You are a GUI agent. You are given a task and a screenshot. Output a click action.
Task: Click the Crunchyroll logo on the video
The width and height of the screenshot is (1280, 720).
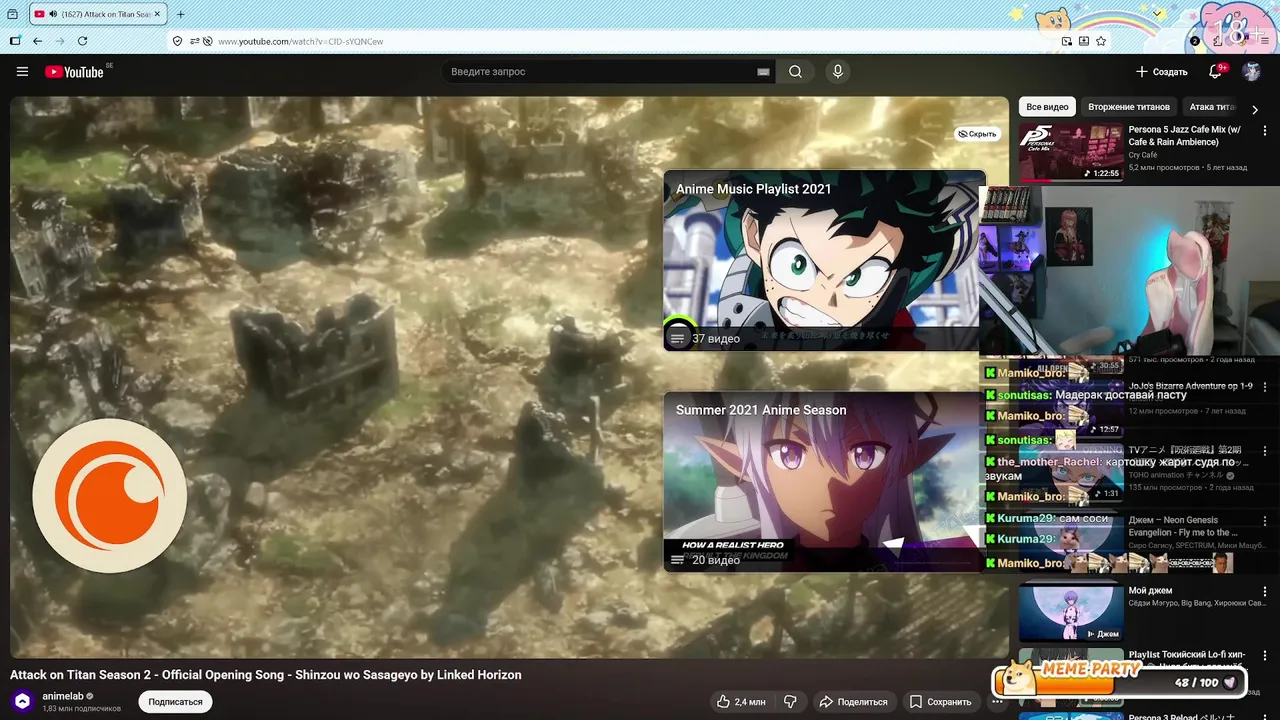[109, 496]
